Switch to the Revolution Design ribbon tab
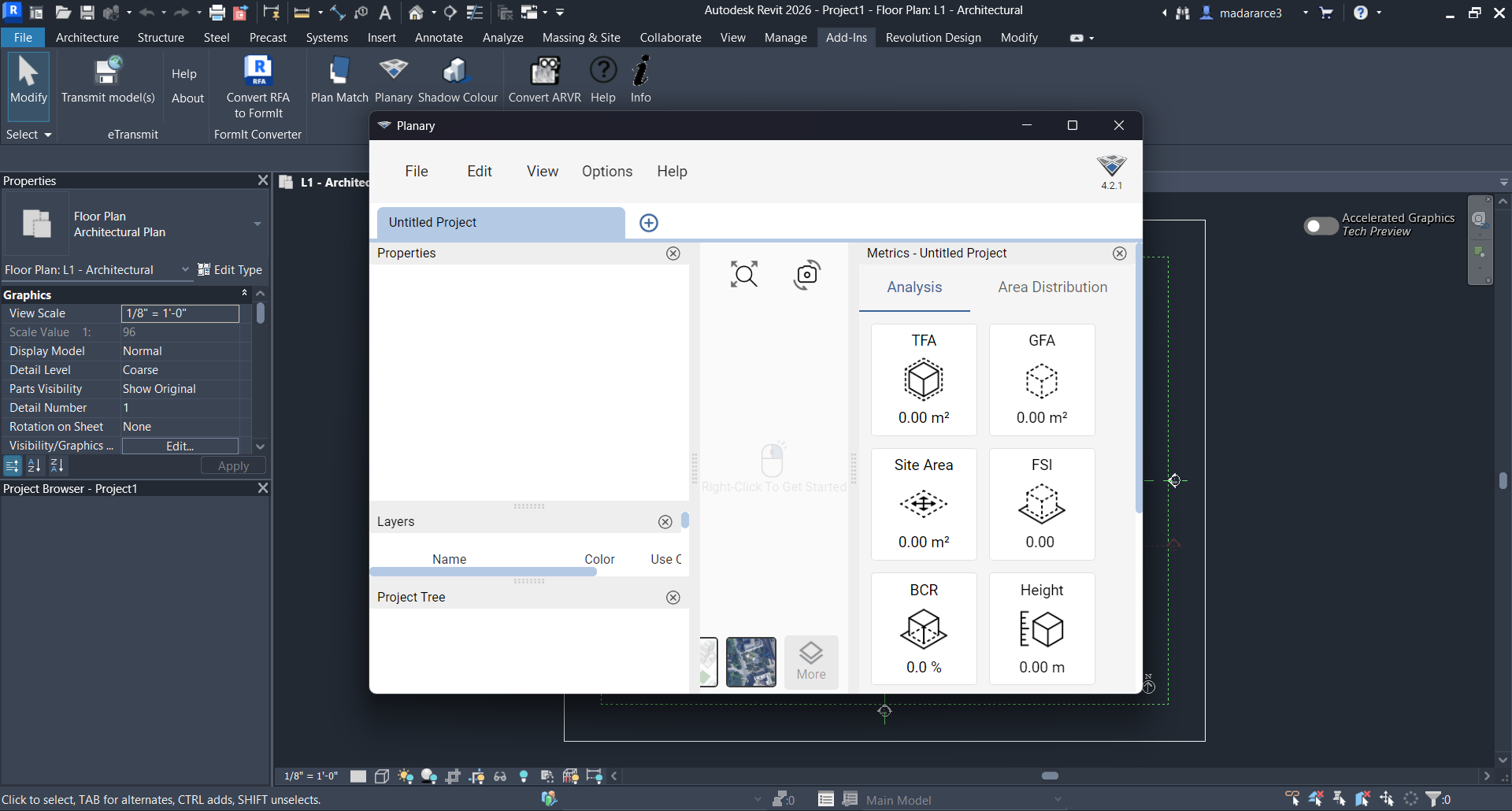The height and width of the screenshot is (811, 1512). 933,38
